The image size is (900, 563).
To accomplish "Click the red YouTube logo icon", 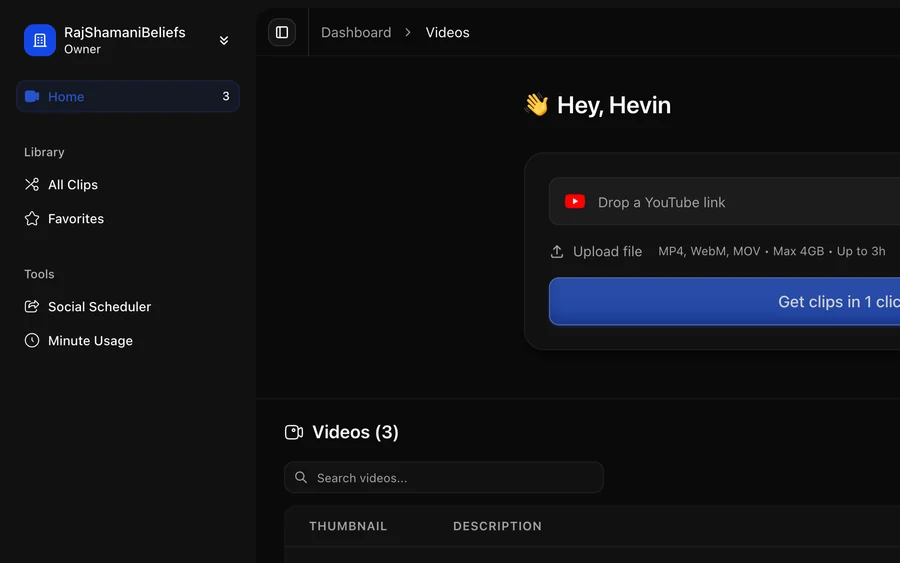I will (x=575, y=201).
